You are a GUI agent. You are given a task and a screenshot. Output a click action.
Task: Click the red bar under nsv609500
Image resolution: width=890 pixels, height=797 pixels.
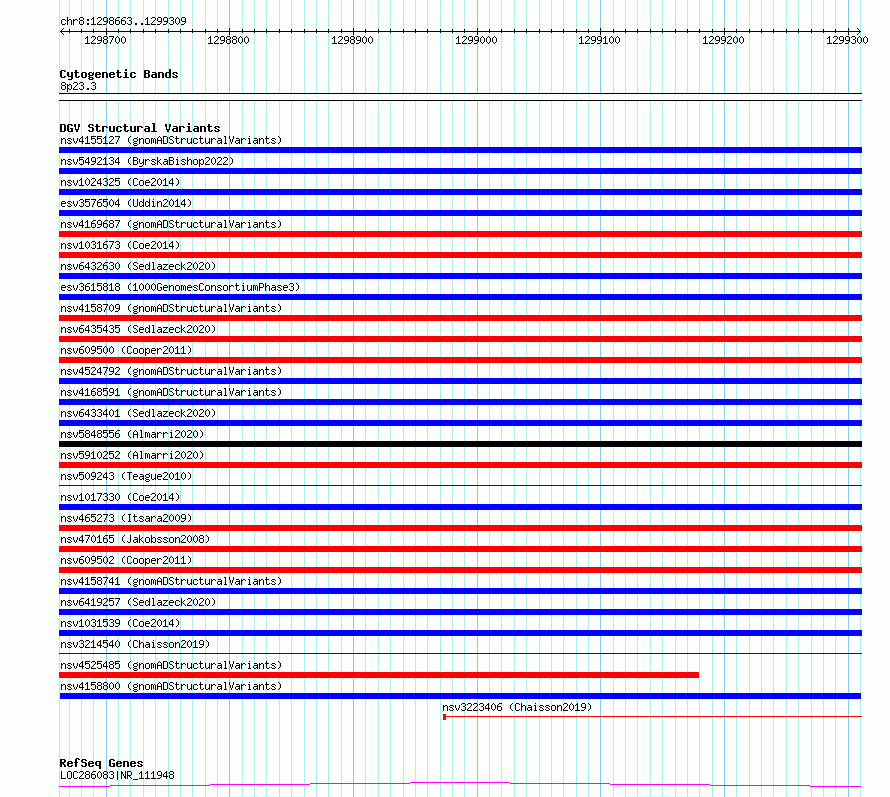(x=460, y=360)
